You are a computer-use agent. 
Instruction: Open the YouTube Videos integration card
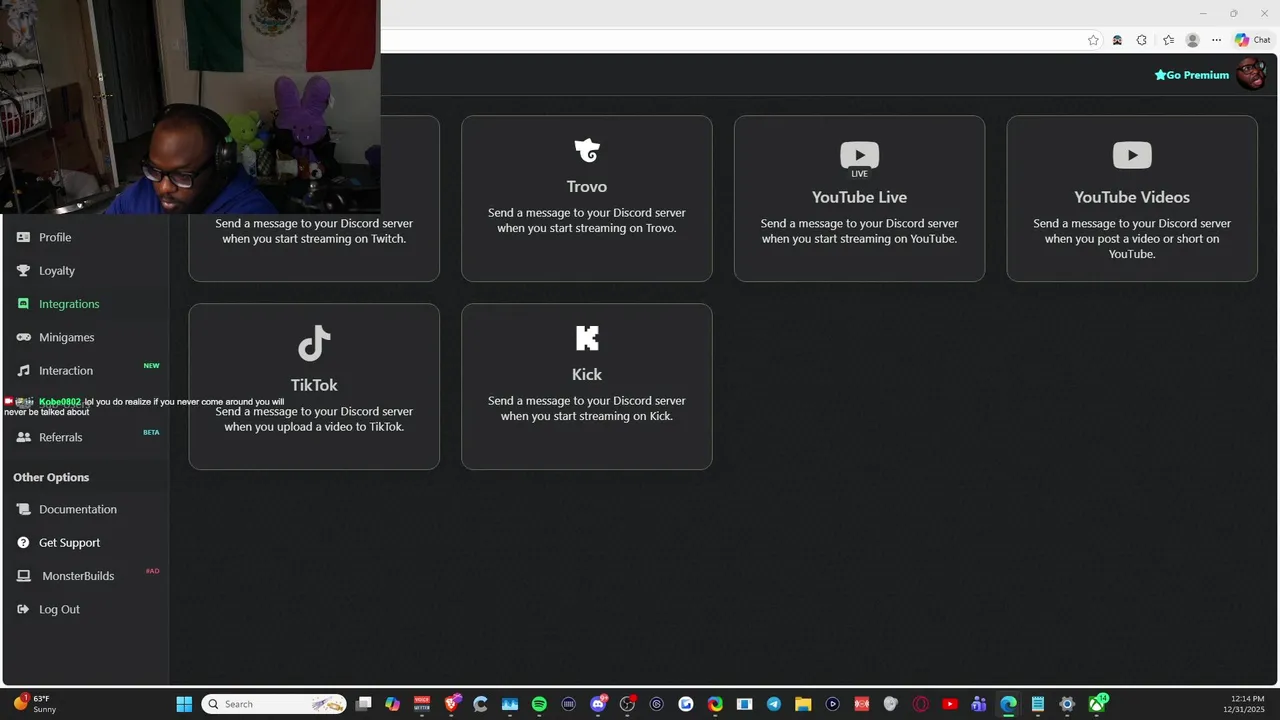pos(1132,198)
